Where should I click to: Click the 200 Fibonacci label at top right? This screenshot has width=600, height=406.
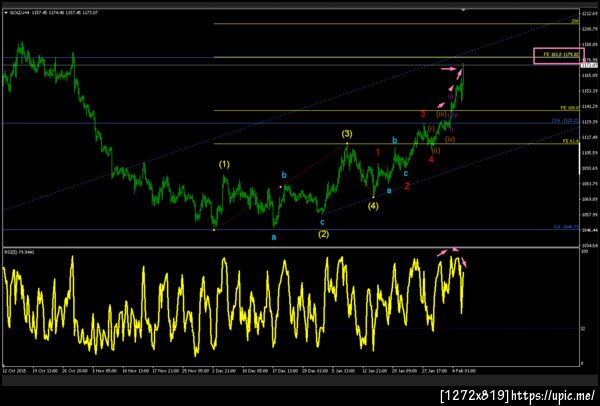point(575,21)
